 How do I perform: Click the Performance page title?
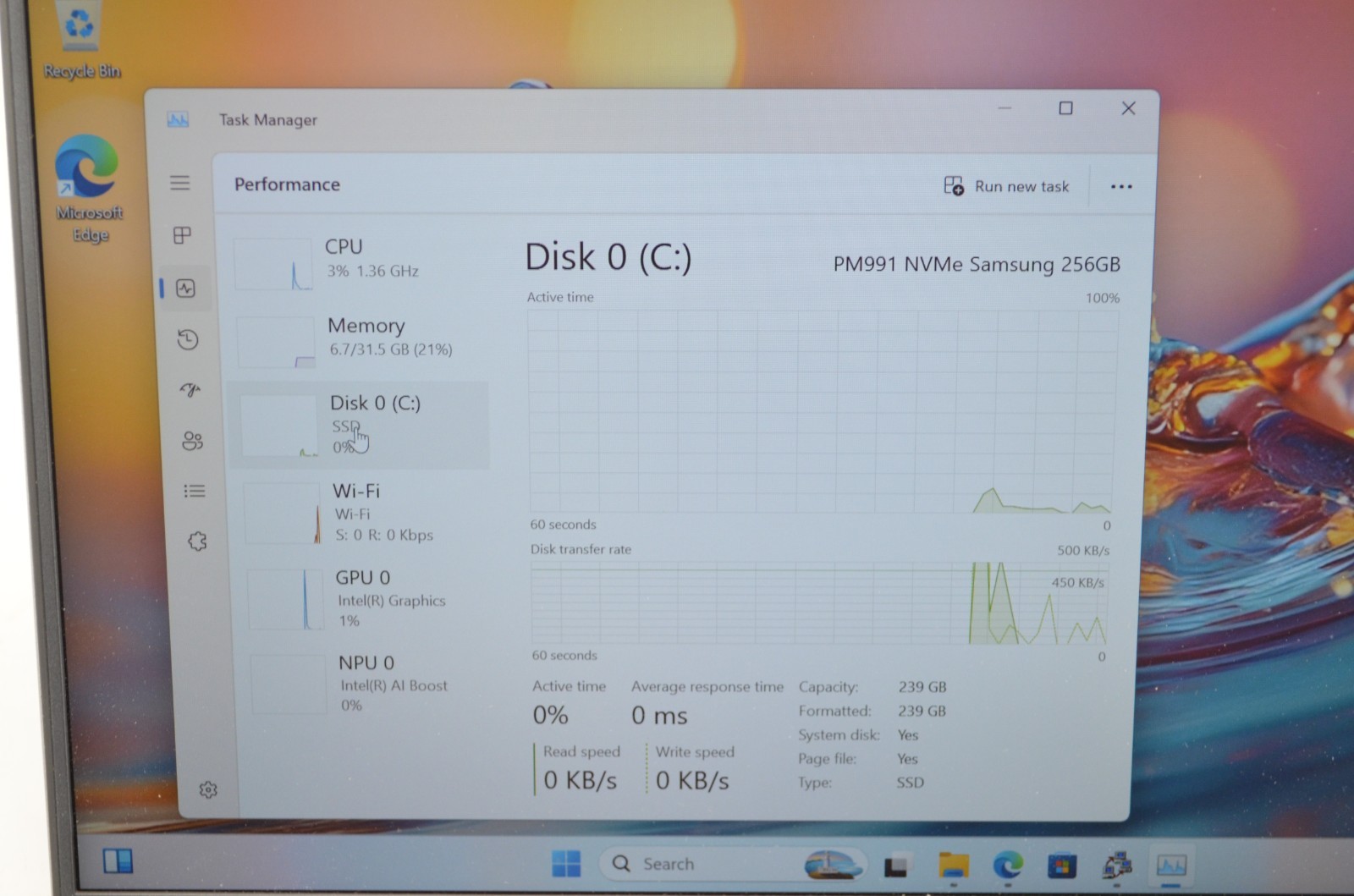tap(287, 184)
